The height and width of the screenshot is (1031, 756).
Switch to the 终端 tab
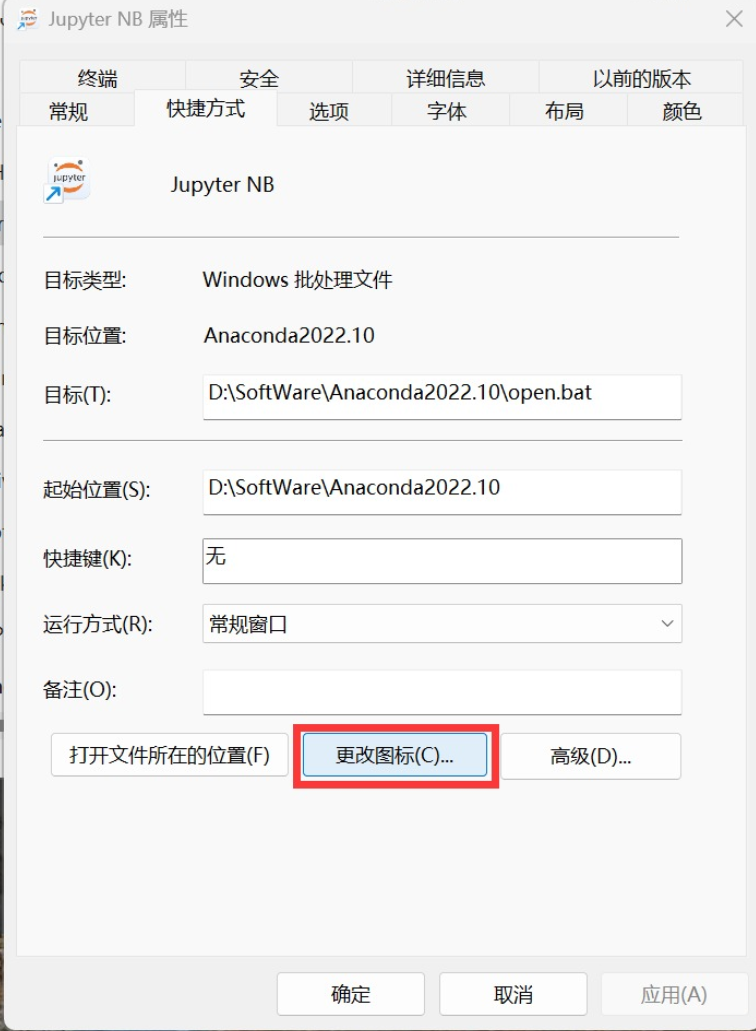coord(97,78)
